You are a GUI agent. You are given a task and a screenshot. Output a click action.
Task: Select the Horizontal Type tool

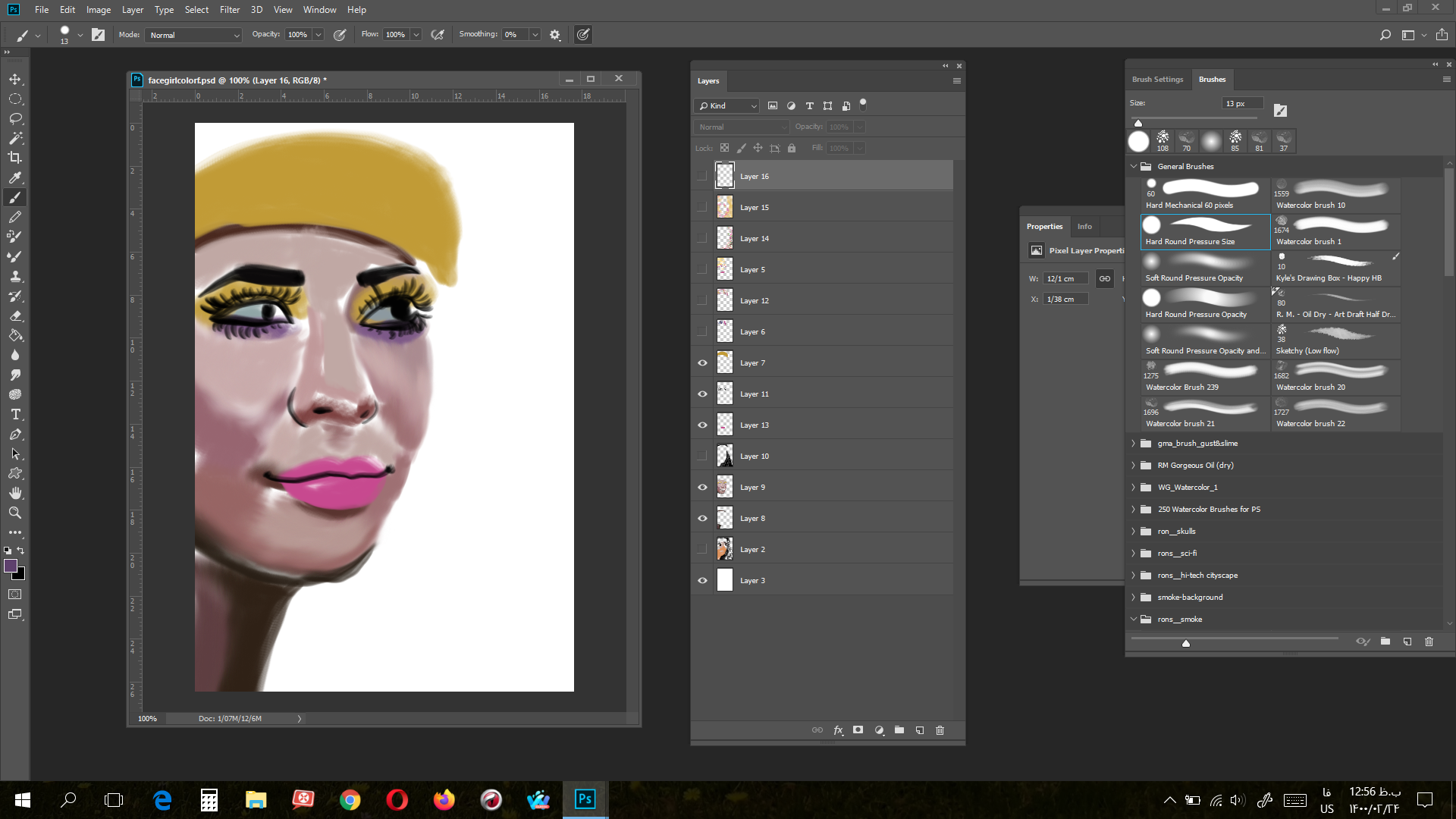point(15,414)
